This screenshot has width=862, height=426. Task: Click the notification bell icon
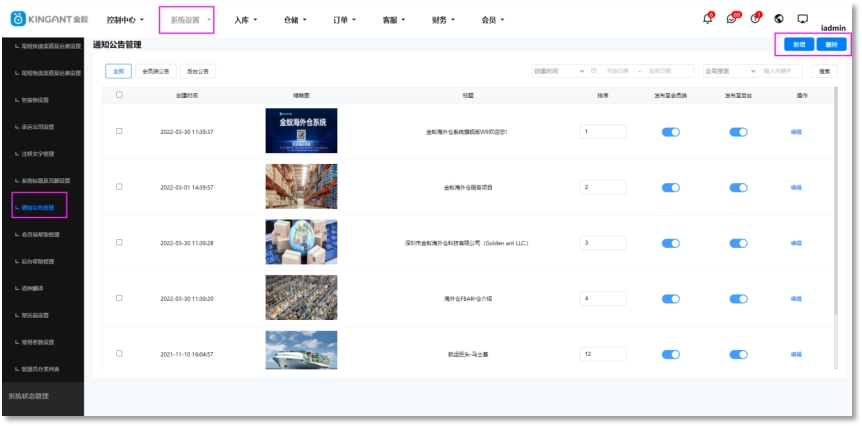708,19
